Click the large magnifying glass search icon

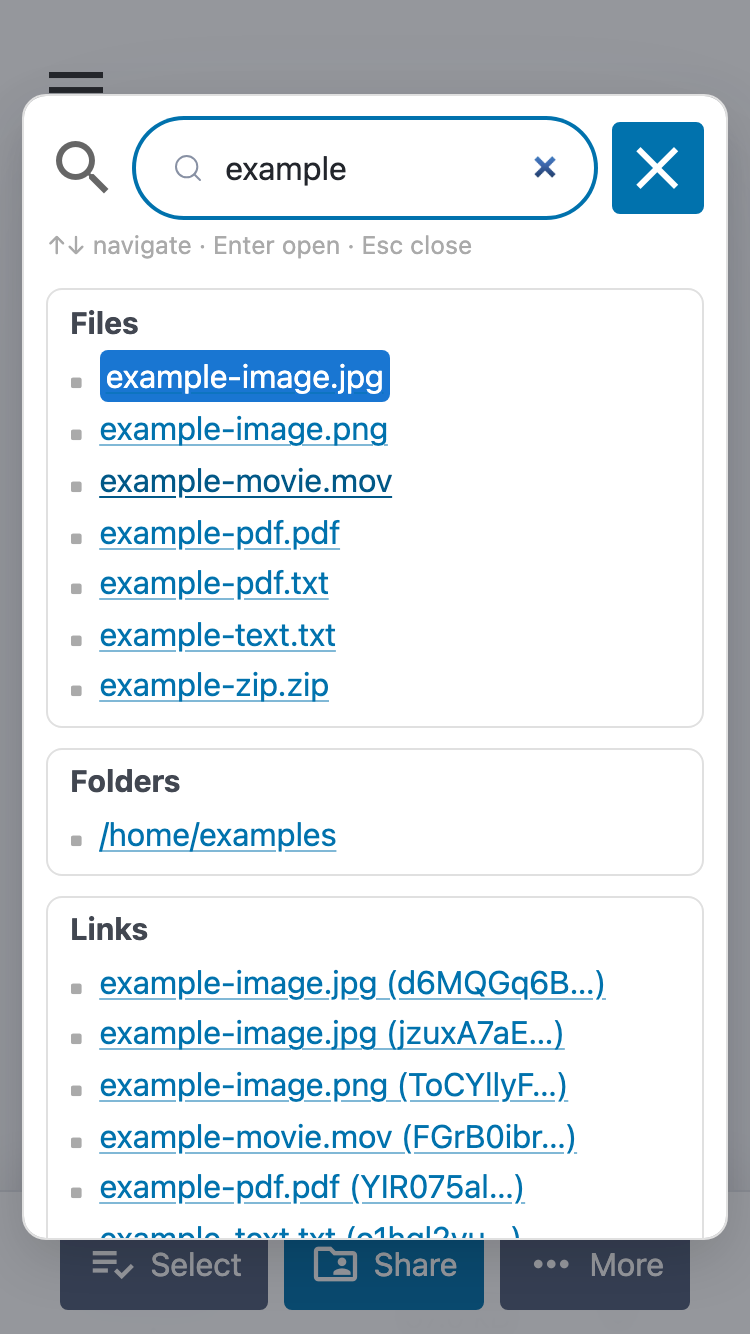pos(82,167)
